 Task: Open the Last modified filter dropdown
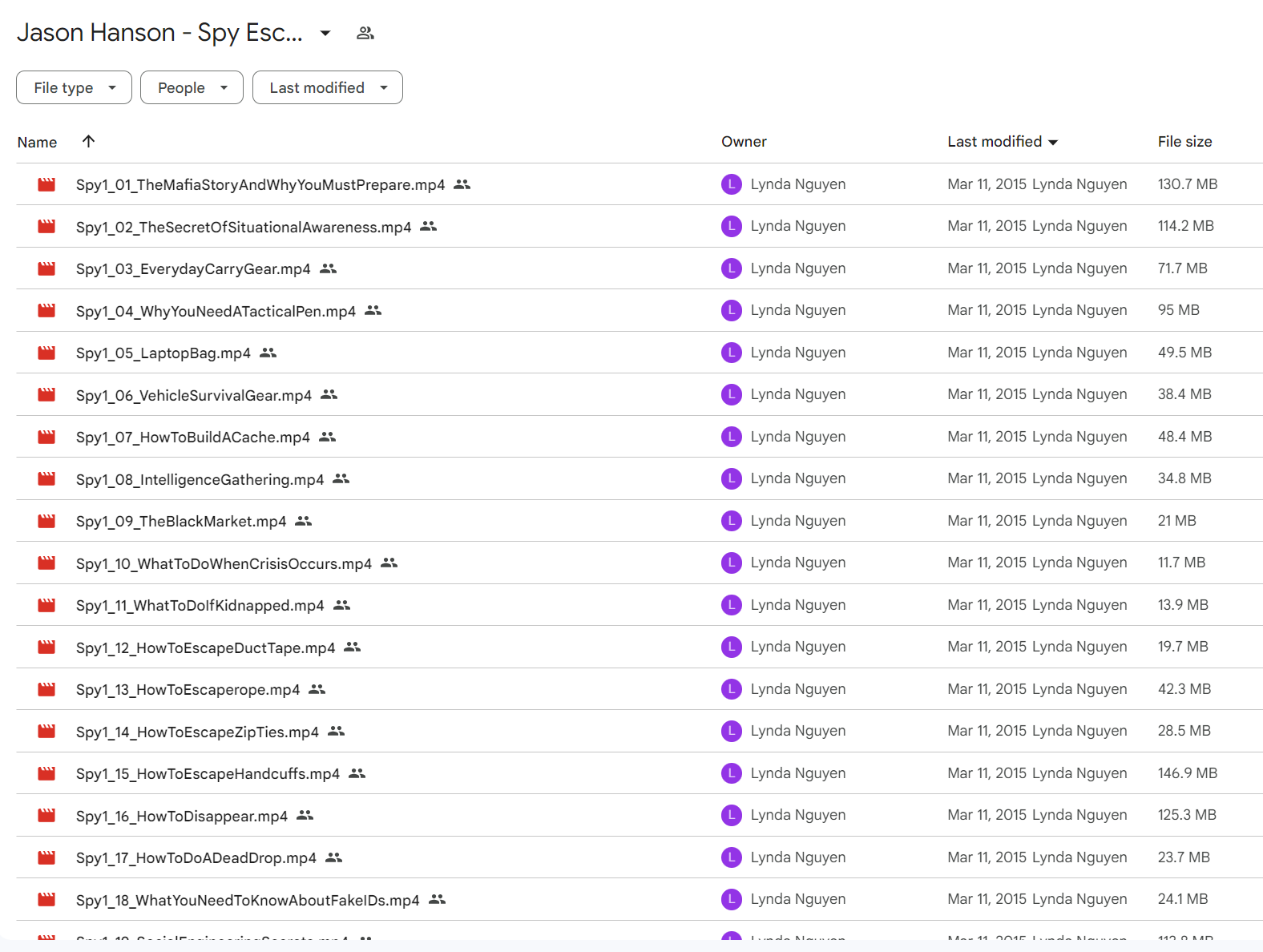[x=328, y=87]
